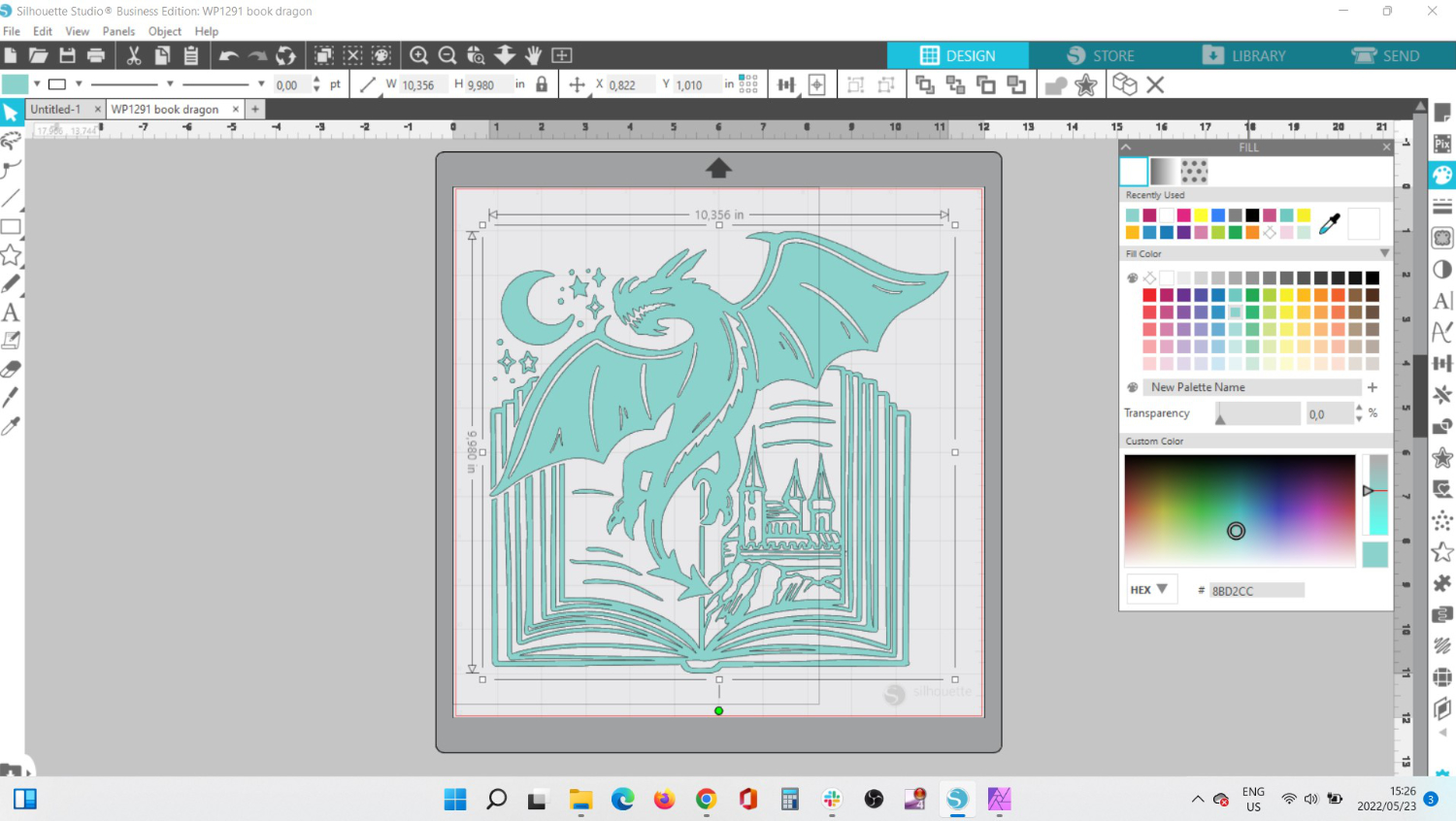The height and width of the screenshot is (821, 1456).
Task: Open the line color dropdown arrow
Action: pyautogui.click(x=79, y=84)
